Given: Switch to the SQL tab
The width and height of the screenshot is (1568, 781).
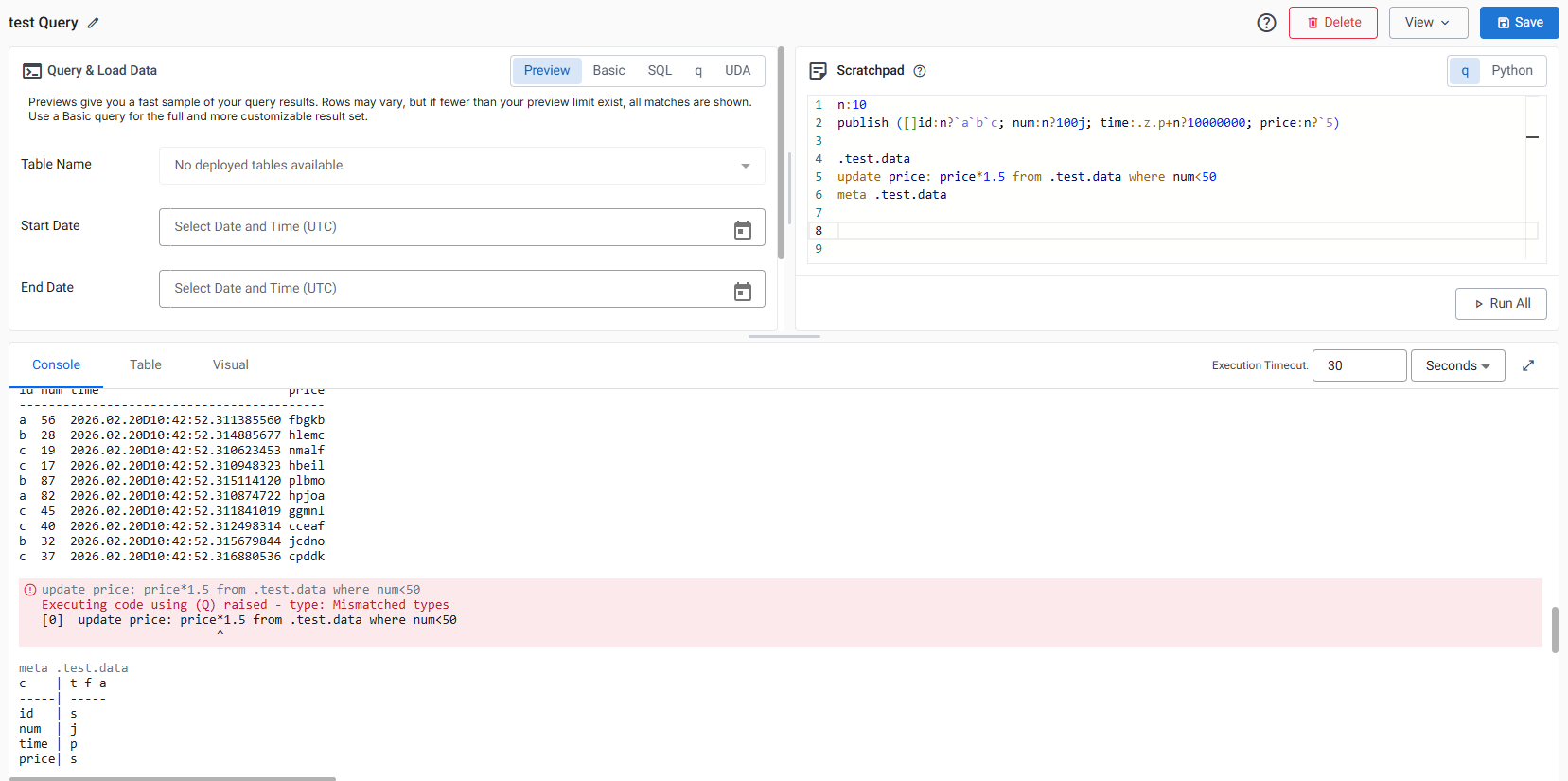Looking at the screenshot, I should 660,70.
